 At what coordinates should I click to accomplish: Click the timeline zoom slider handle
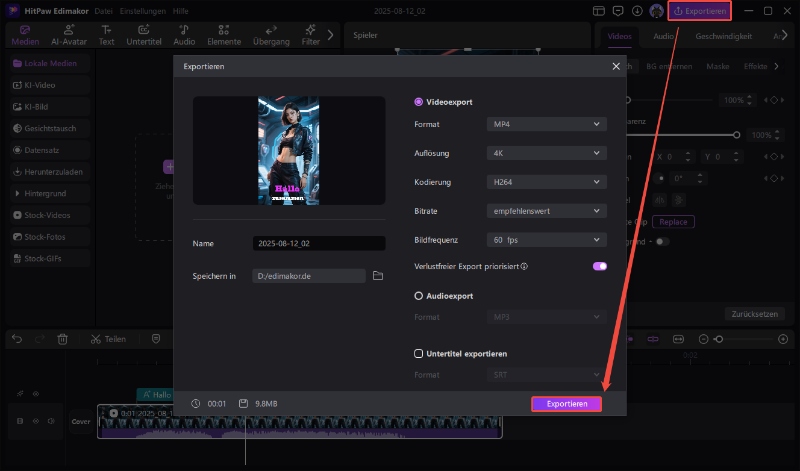[718, 339]
